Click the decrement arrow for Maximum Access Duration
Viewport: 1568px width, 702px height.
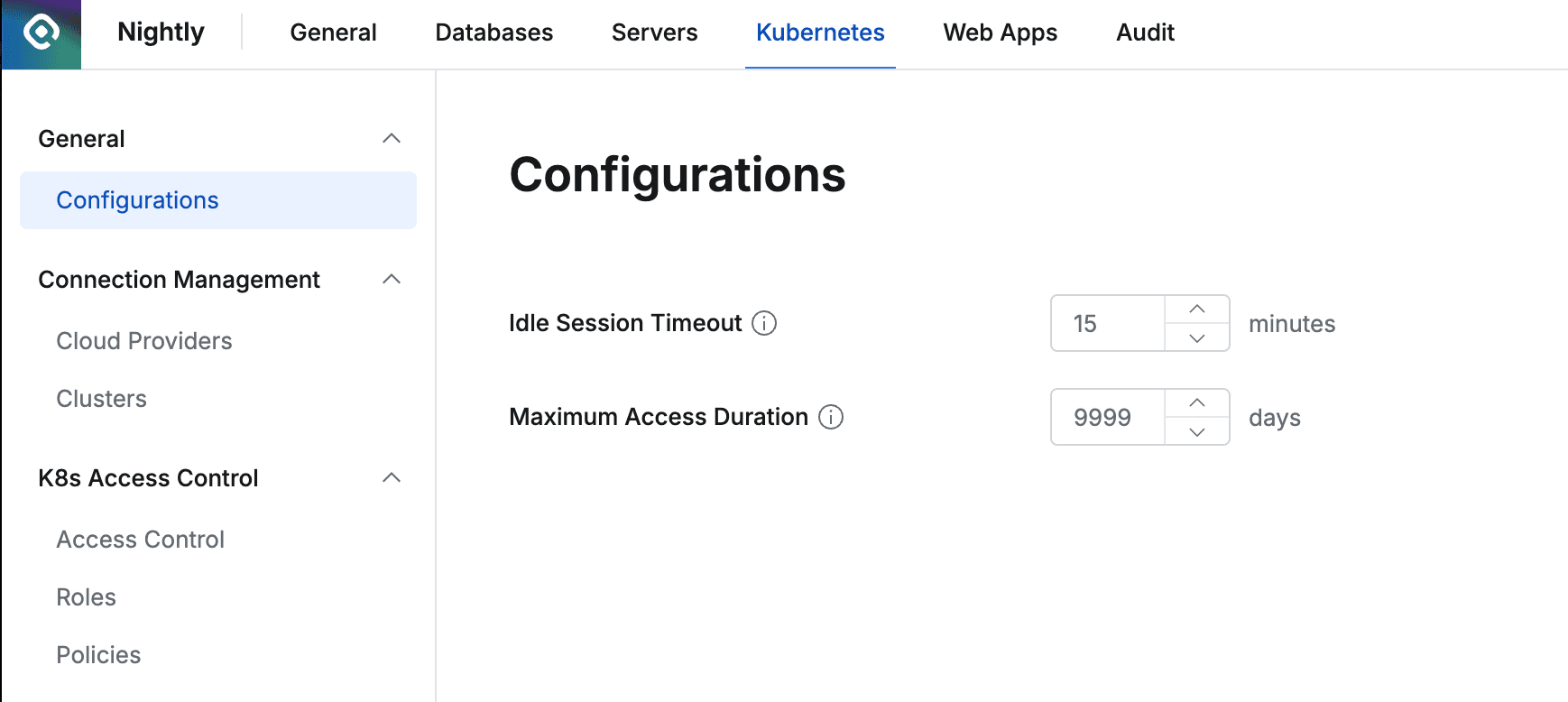pos(1197,432)
